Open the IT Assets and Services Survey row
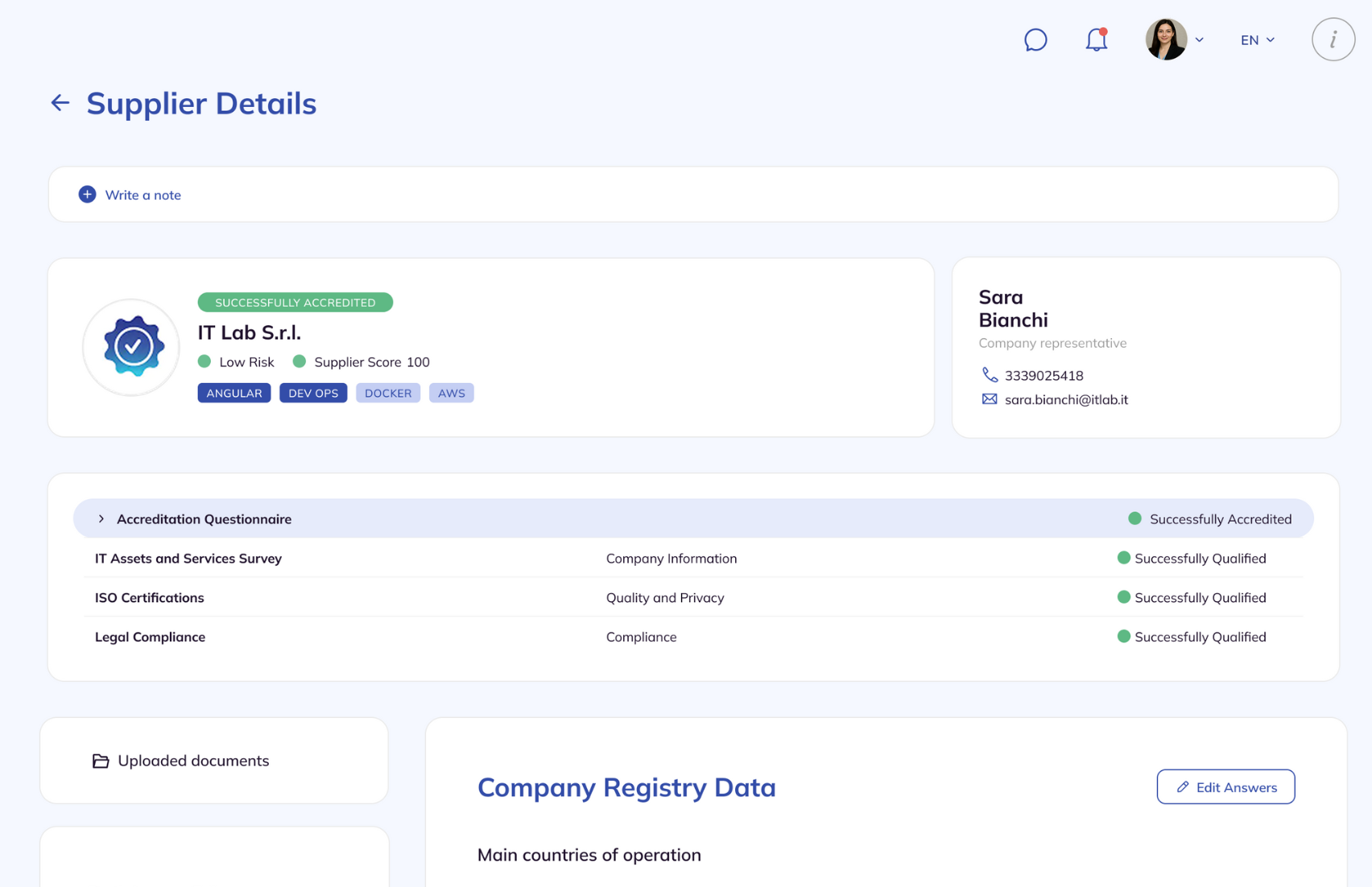 [188, 559]
